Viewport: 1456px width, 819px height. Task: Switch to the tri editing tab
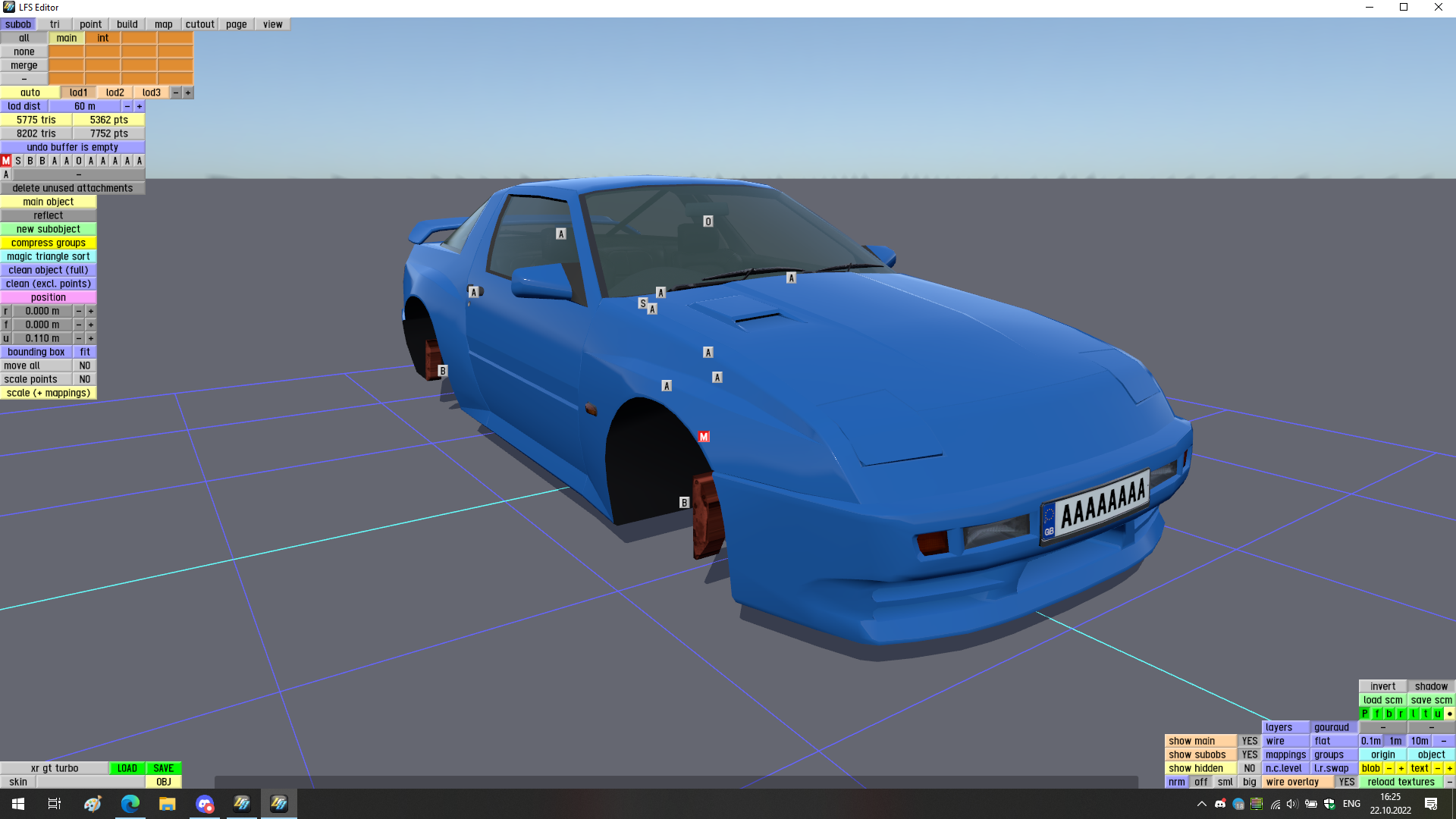(x=55, y=24)
